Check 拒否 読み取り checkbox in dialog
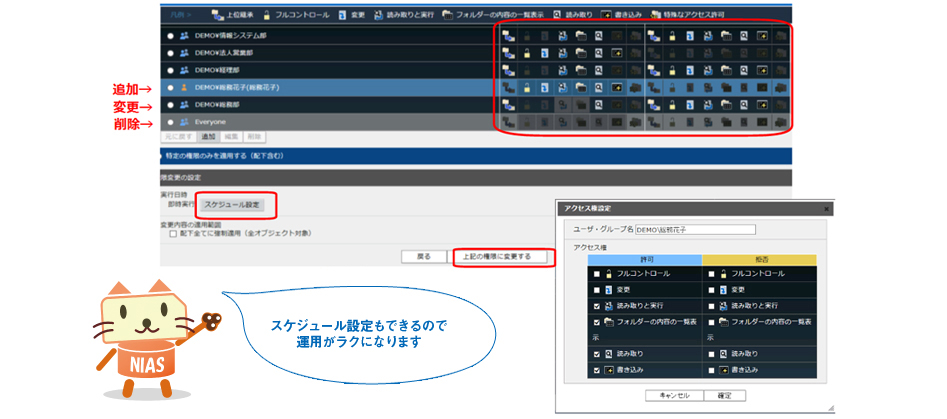This screenshot has height=419, width=947. [713, 354]
